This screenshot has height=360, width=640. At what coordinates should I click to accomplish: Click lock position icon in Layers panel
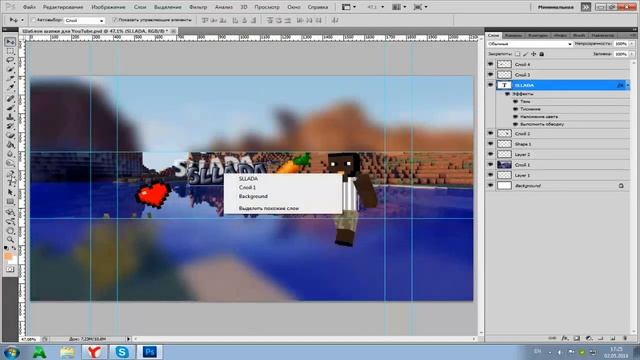pyautogui.click(x=533, y=54)
